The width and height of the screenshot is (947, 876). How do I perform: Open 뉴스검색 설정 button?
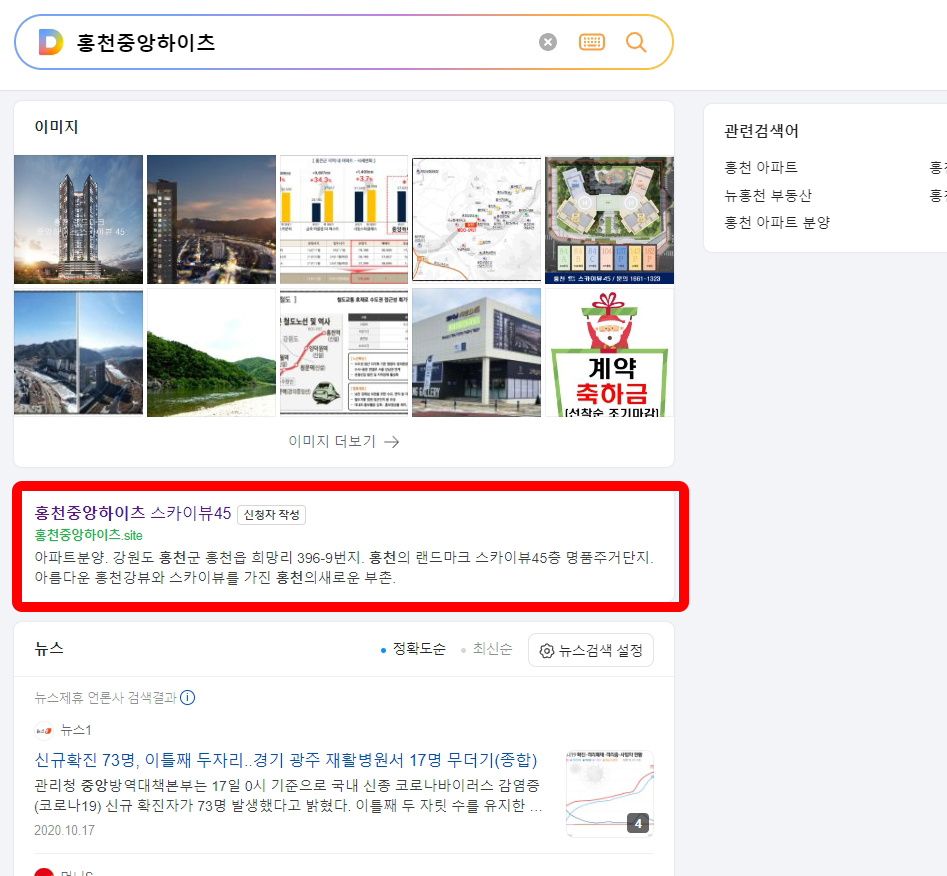coord(591,650)
